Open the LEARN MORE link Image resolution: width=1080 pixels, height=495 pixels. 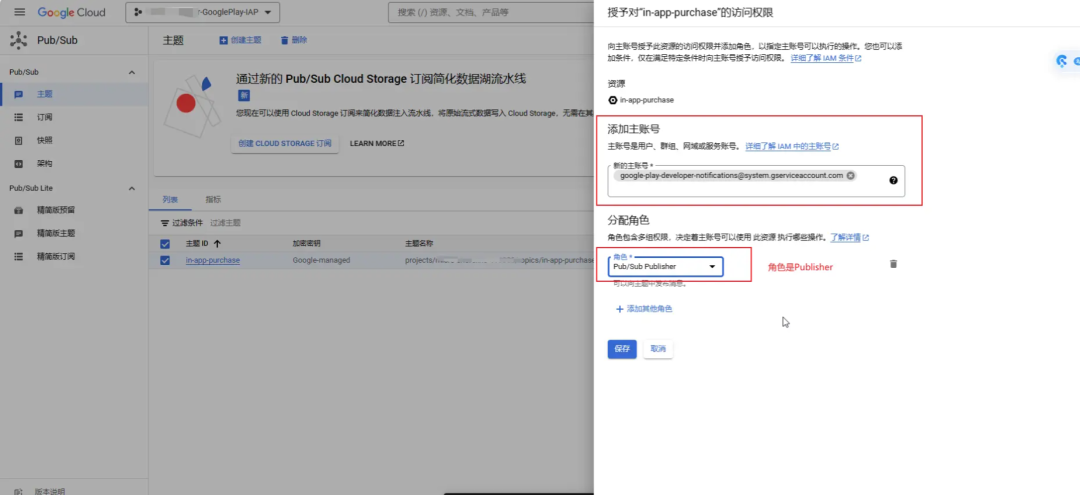click(377, 143)
